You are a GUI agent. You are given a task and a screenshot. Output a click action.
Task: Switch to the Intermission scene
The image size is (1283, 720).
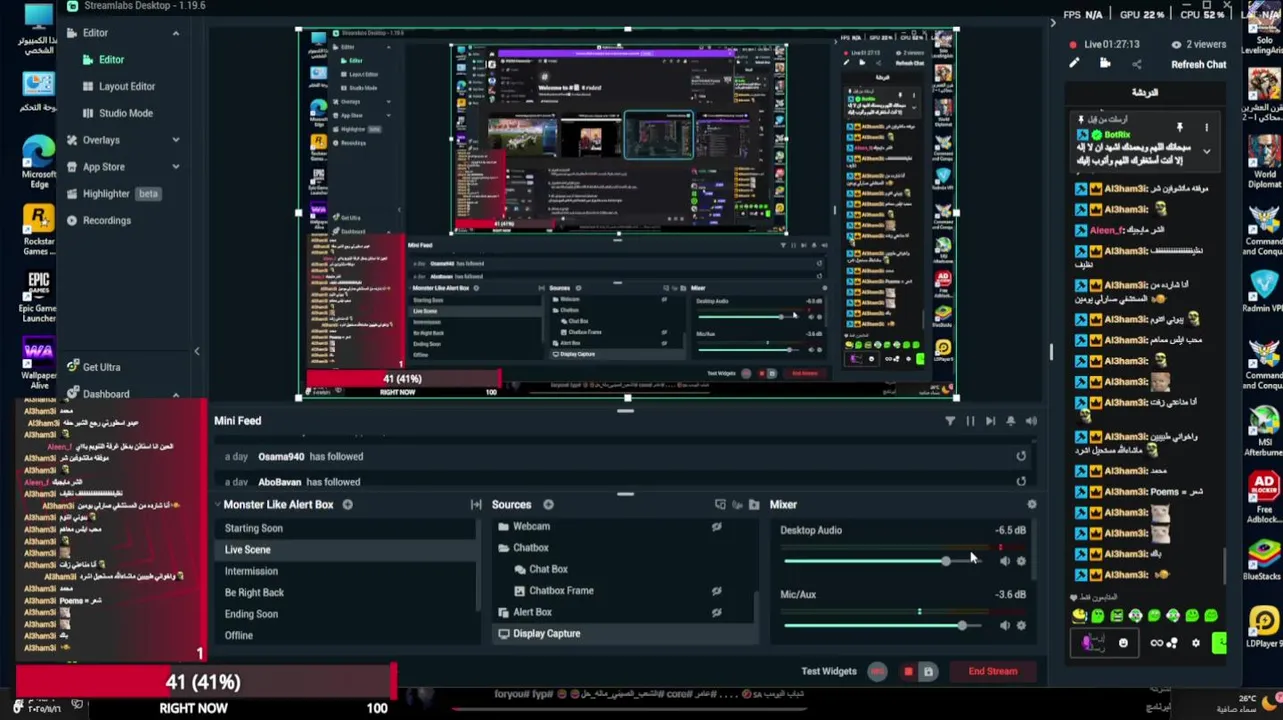251,571
